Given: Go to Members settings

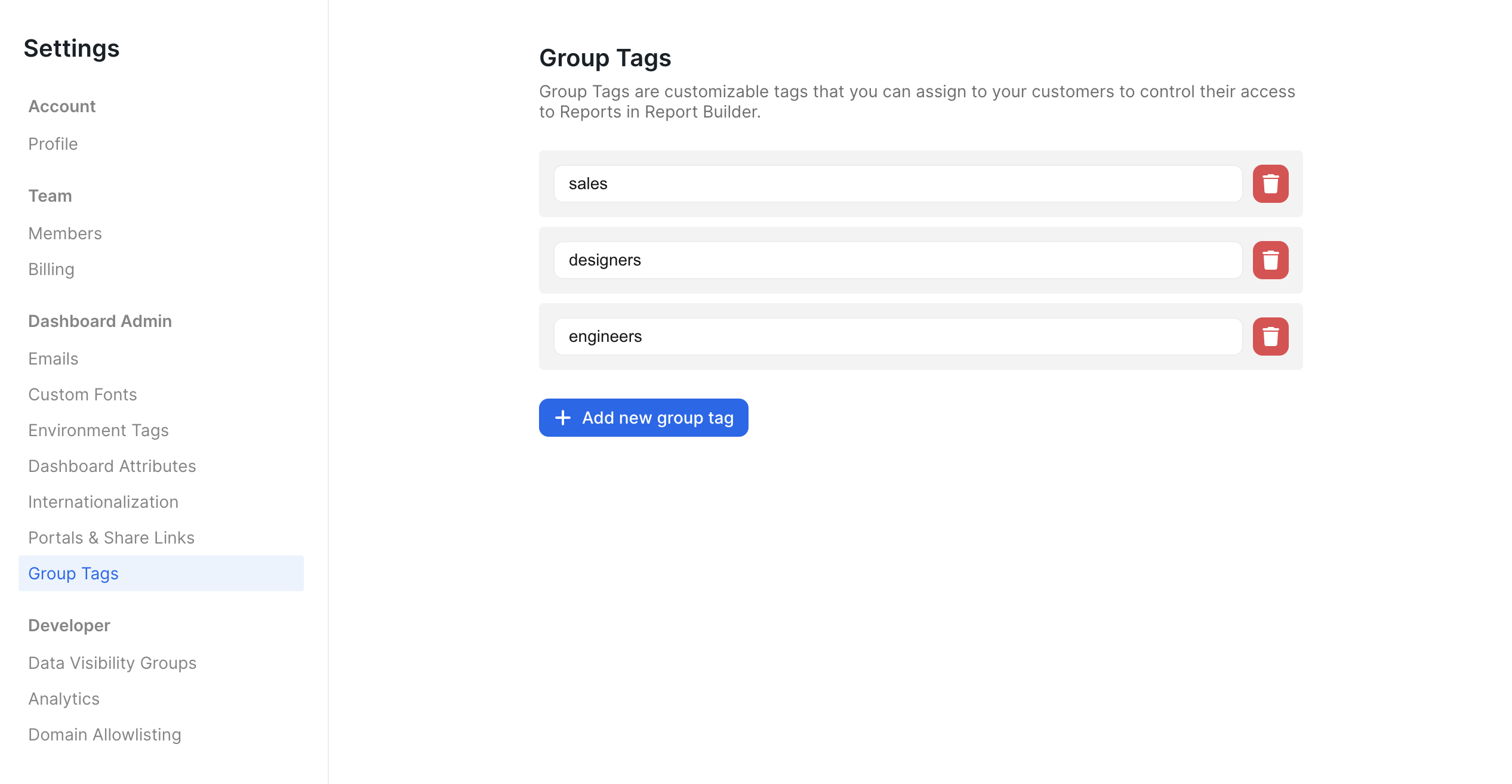Looking at the screenshot, I should click(x=65, y=233).
